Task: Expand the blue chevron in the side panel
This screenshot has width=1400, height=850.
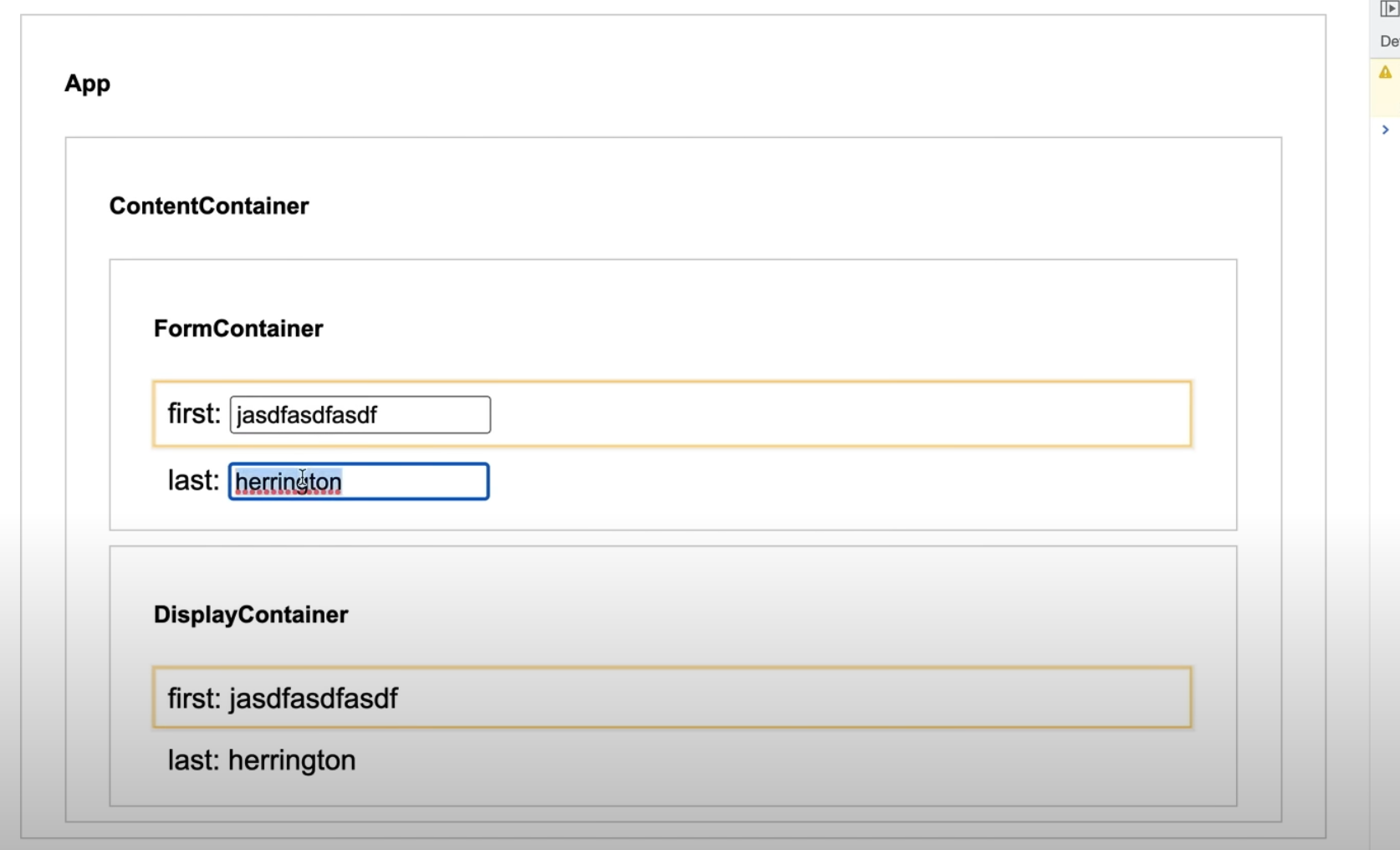Action: [x=1386, y=130]
